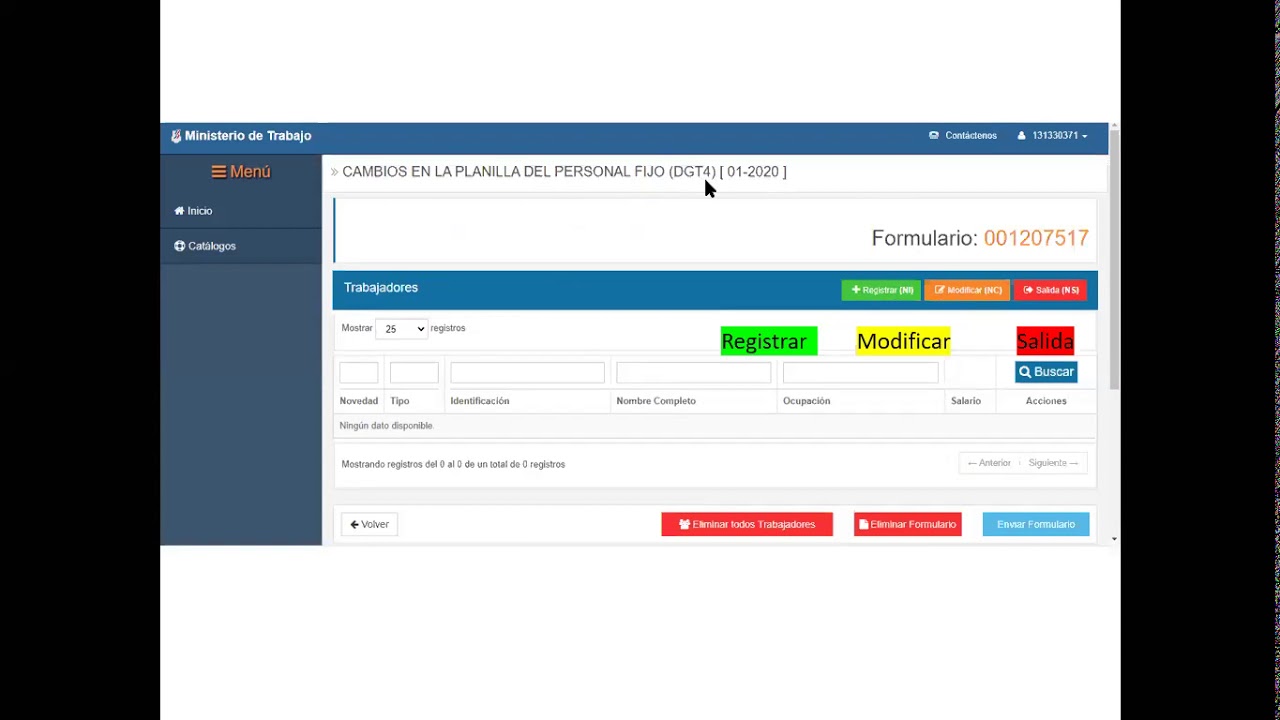Click the Novedad filter input
Image resolution: width=1280 pixels, height=720 pixels.
pos(359,373)
